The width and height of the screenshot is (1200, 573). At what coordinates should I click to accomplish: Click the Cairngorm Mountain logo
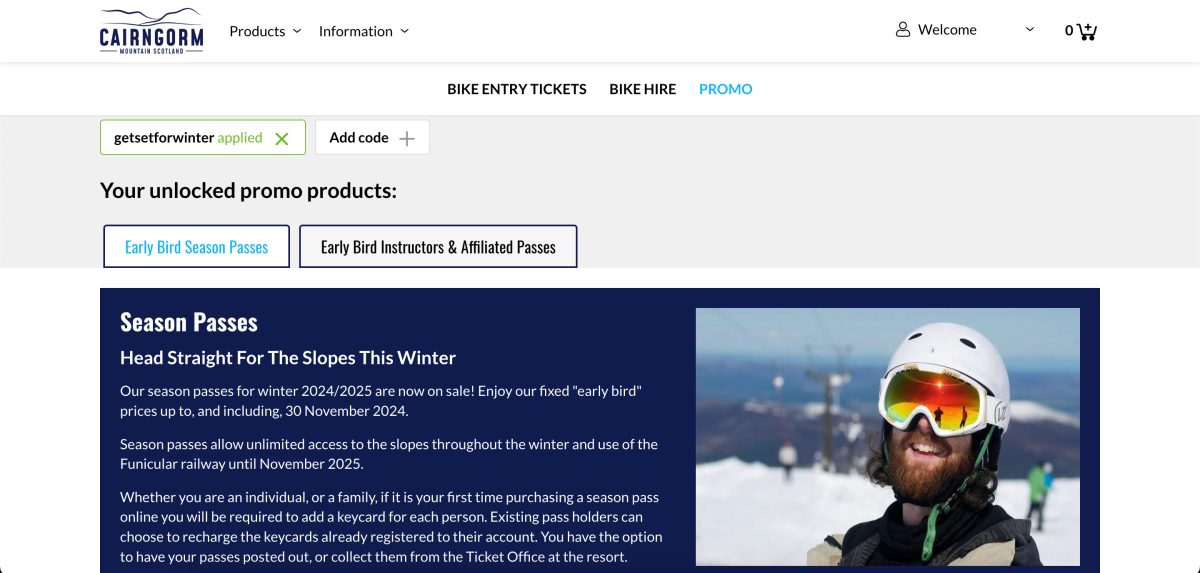[152, 31]
